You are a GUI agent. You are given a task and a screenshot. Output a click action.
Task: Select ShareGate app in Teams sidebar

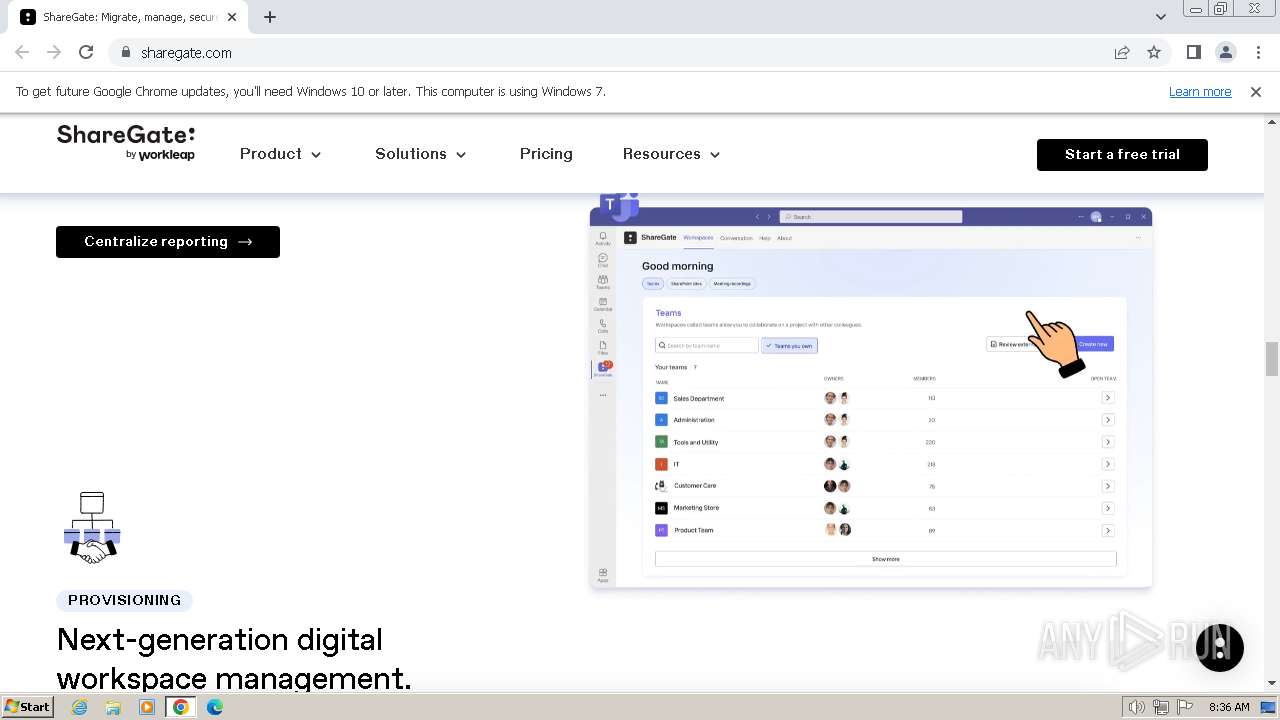point(603,369)
